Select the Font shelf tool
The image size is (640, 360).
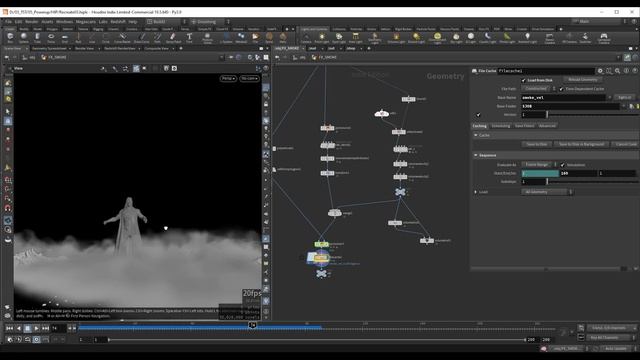(189, 38)
